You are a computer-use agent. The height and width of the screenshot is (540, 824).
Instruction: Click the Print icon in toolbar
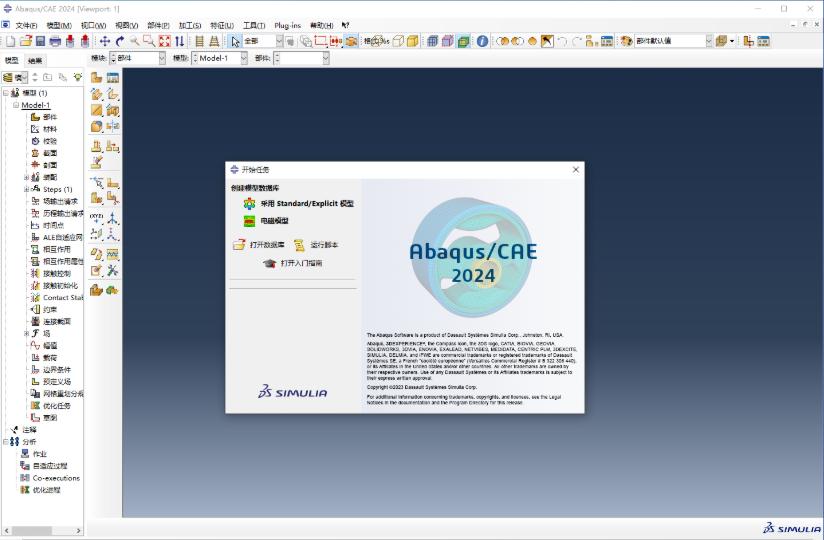(x=55, y=41)
